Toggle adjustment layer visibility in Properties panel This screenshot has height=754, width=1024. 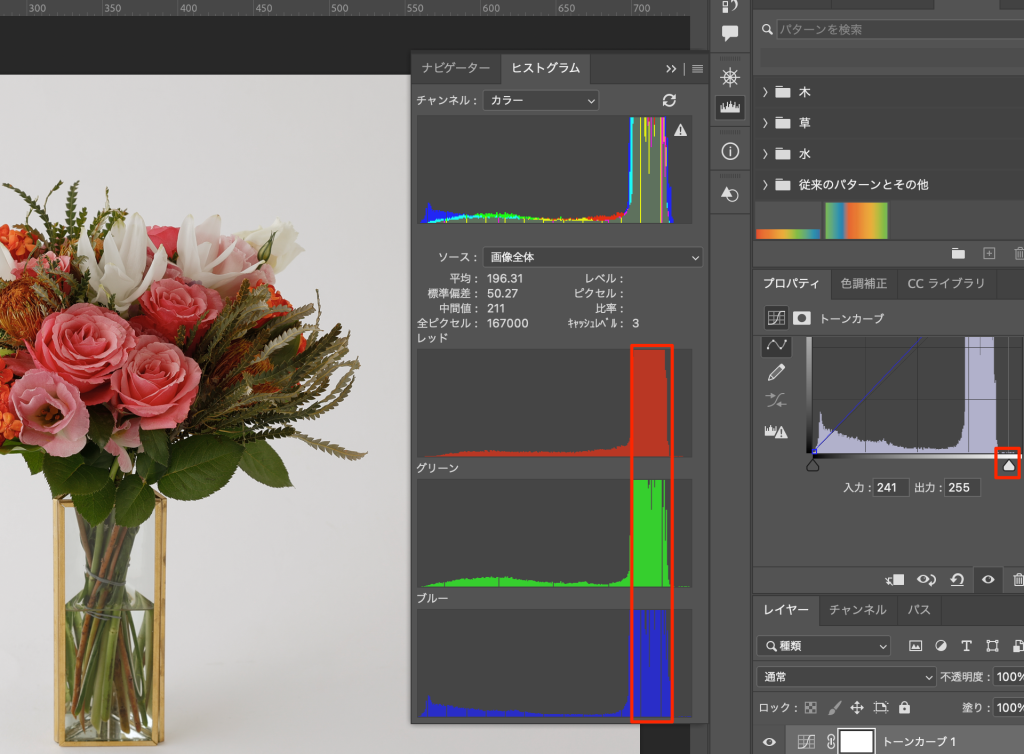tap(988, 580)
